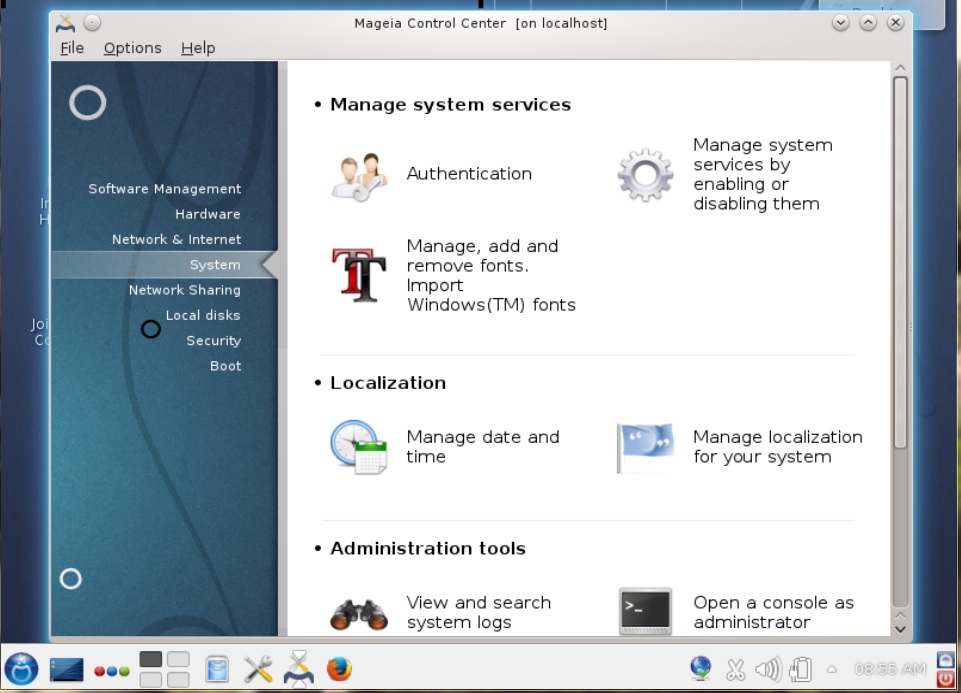Launch the terminal icon for administrator console
Screen dimensions: 961x693
pos(645,611)
